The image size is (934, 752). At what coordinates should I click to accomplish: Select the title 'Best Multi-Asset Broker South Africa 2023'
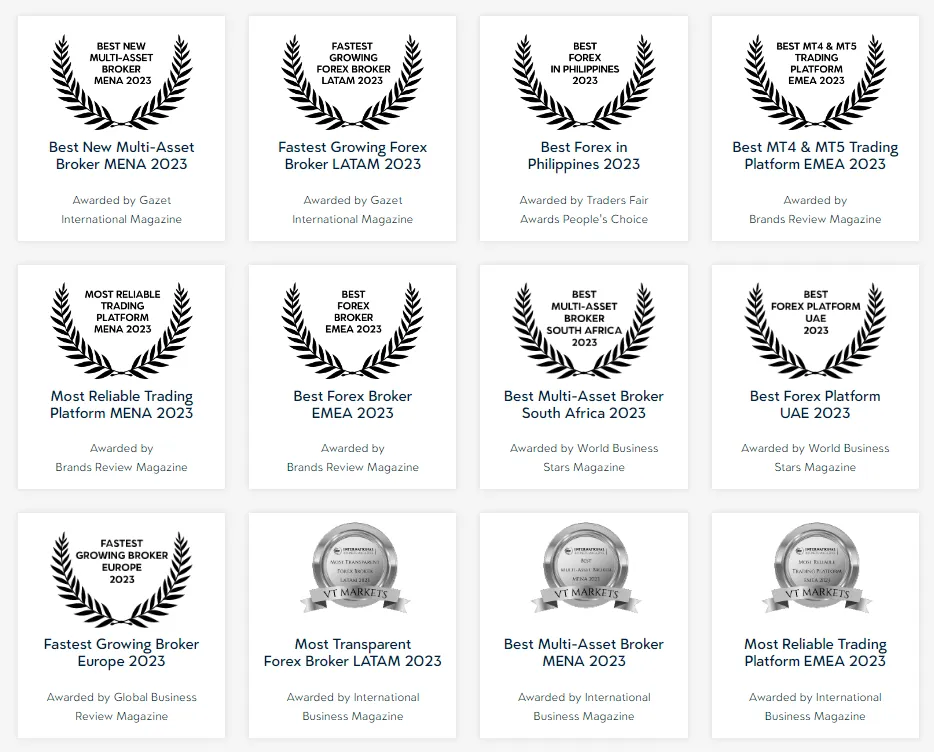(584, 405)
